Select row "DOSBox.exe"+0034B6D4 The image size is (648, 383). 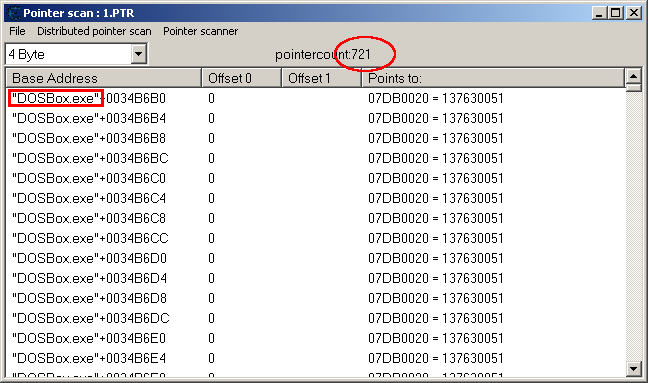315,278
